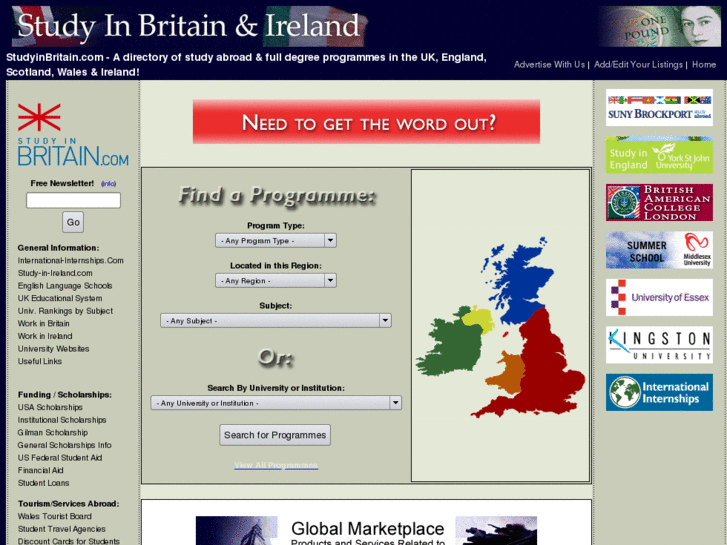Open Student Travel Agencies link
The image size is (727, 545).
click(62, 529)
